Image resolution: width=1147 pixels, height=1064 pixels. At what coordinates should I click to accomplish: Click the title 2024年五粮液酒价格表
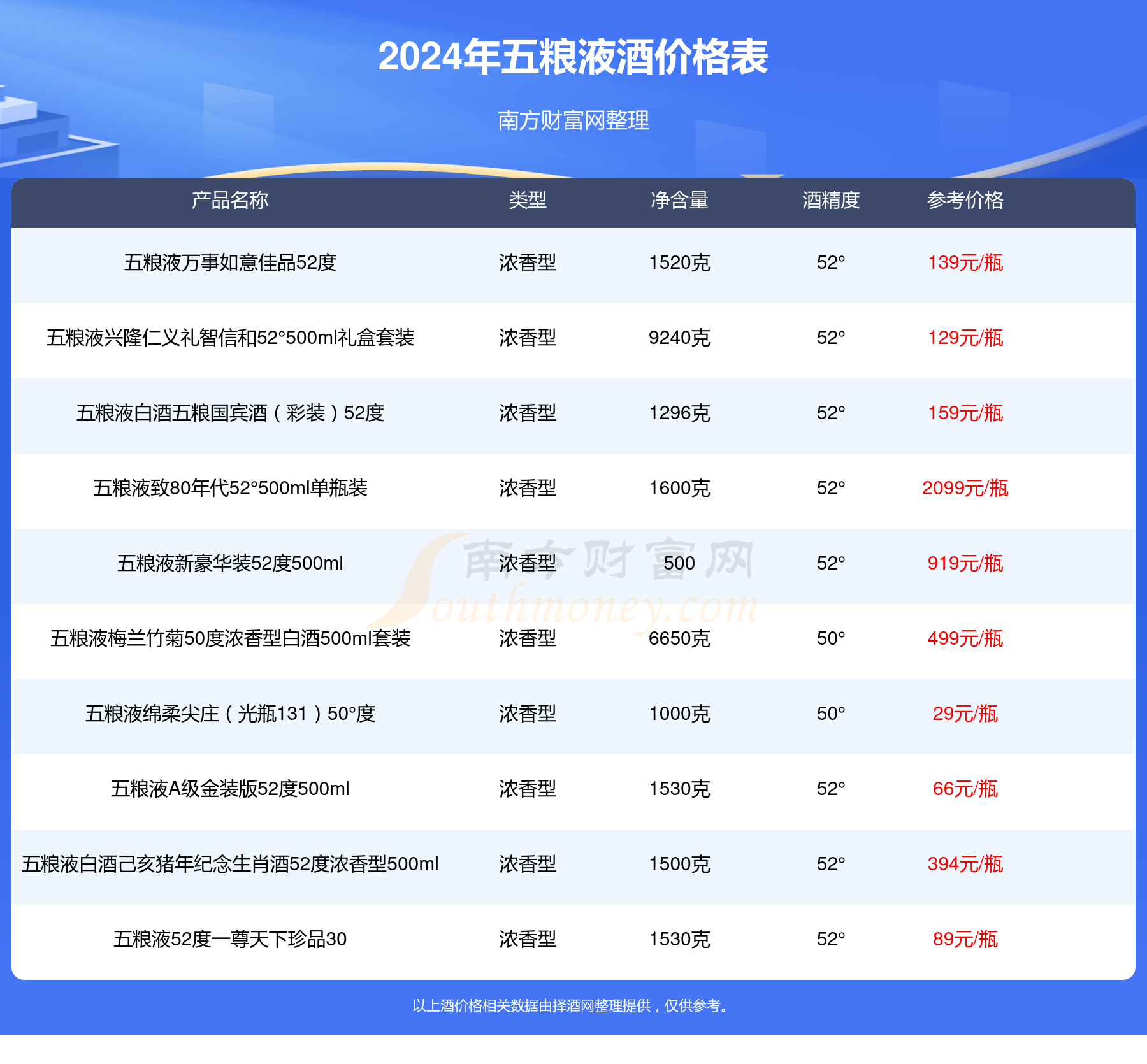pyautogui.click(x=573, y=57)
